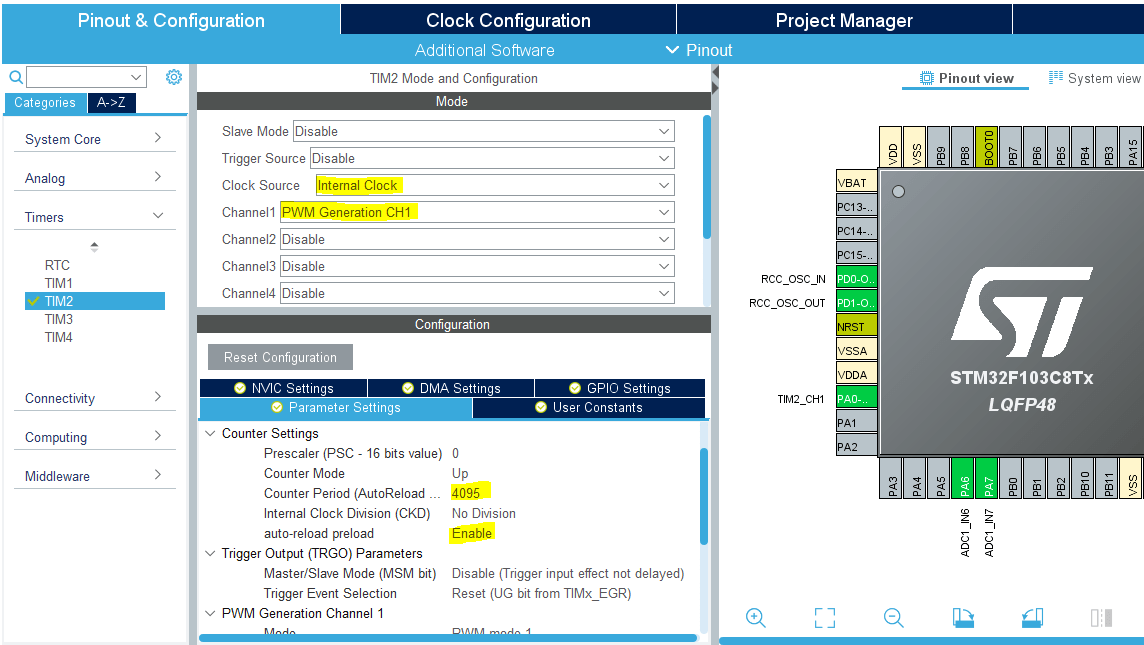This screenshot has height=645, width=1144.
Task: Expand the System Core category
Action: pos(95,139)
